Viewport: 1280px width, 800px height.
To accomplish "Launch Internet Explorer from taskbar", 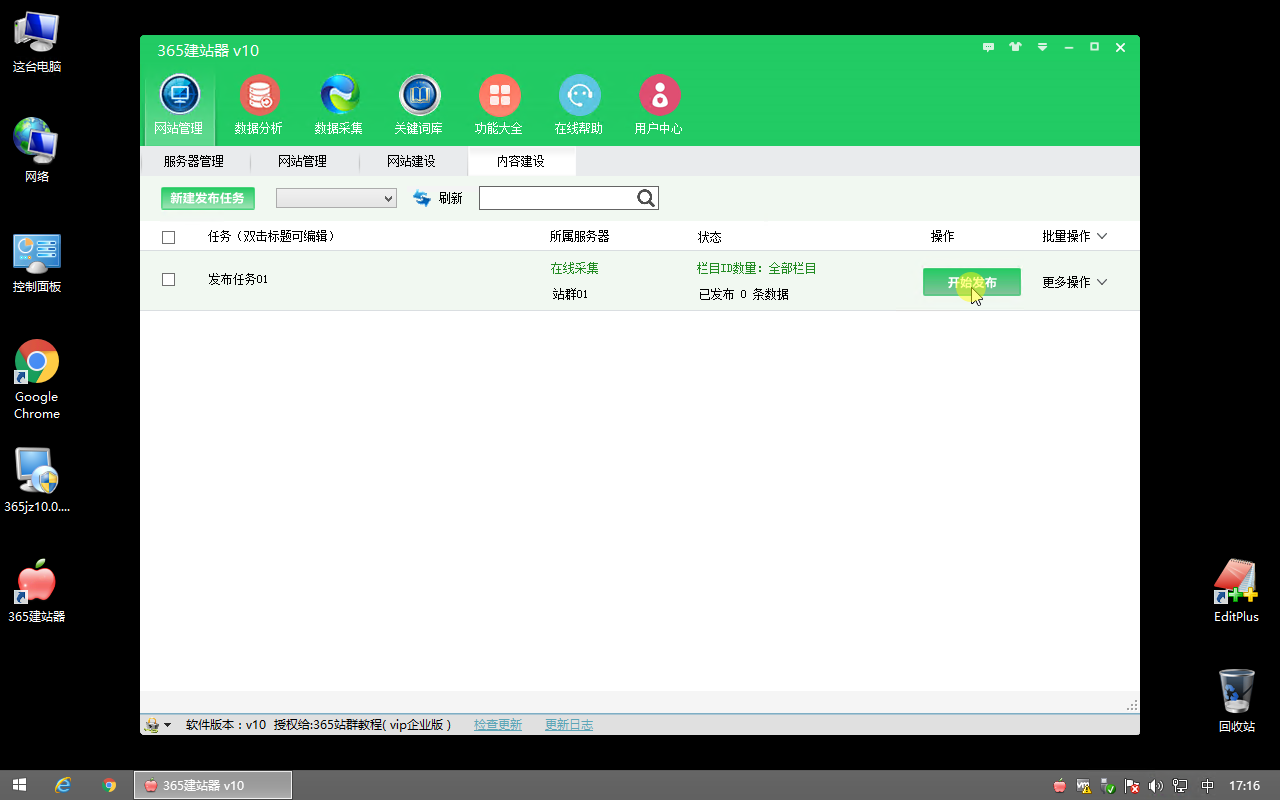I will point(63,785).
